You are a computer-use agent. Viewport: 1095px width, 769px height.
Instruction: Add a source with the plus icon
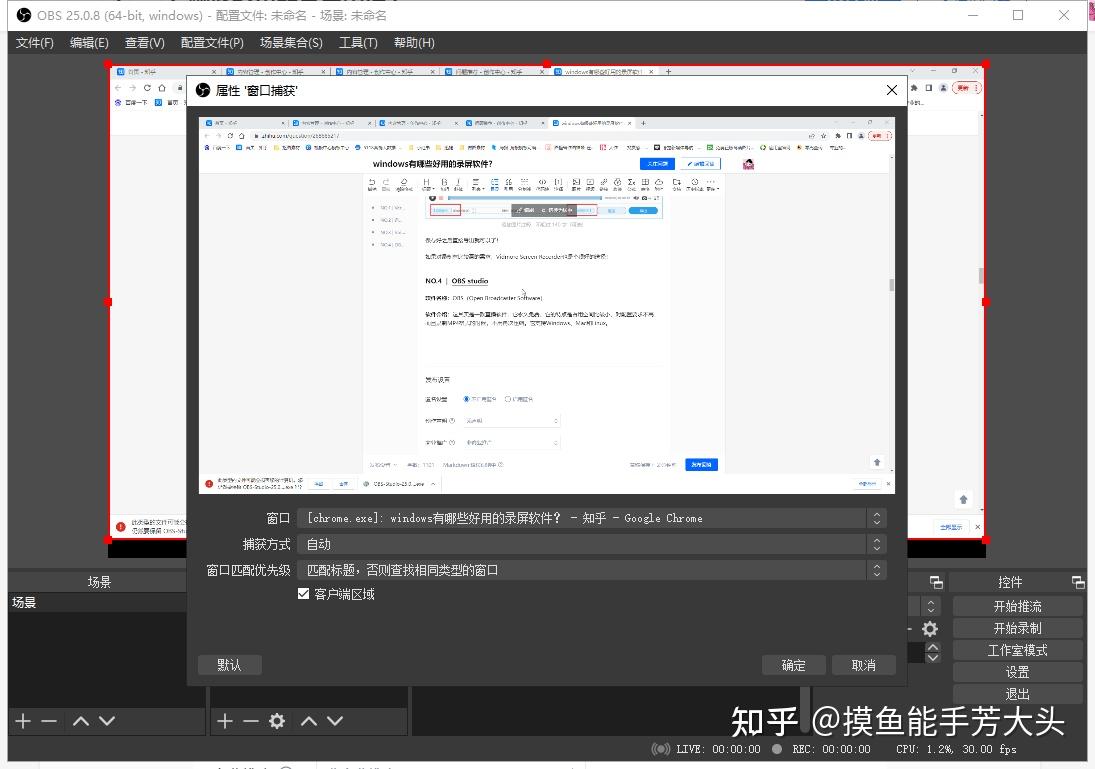[x=225, y=721]
